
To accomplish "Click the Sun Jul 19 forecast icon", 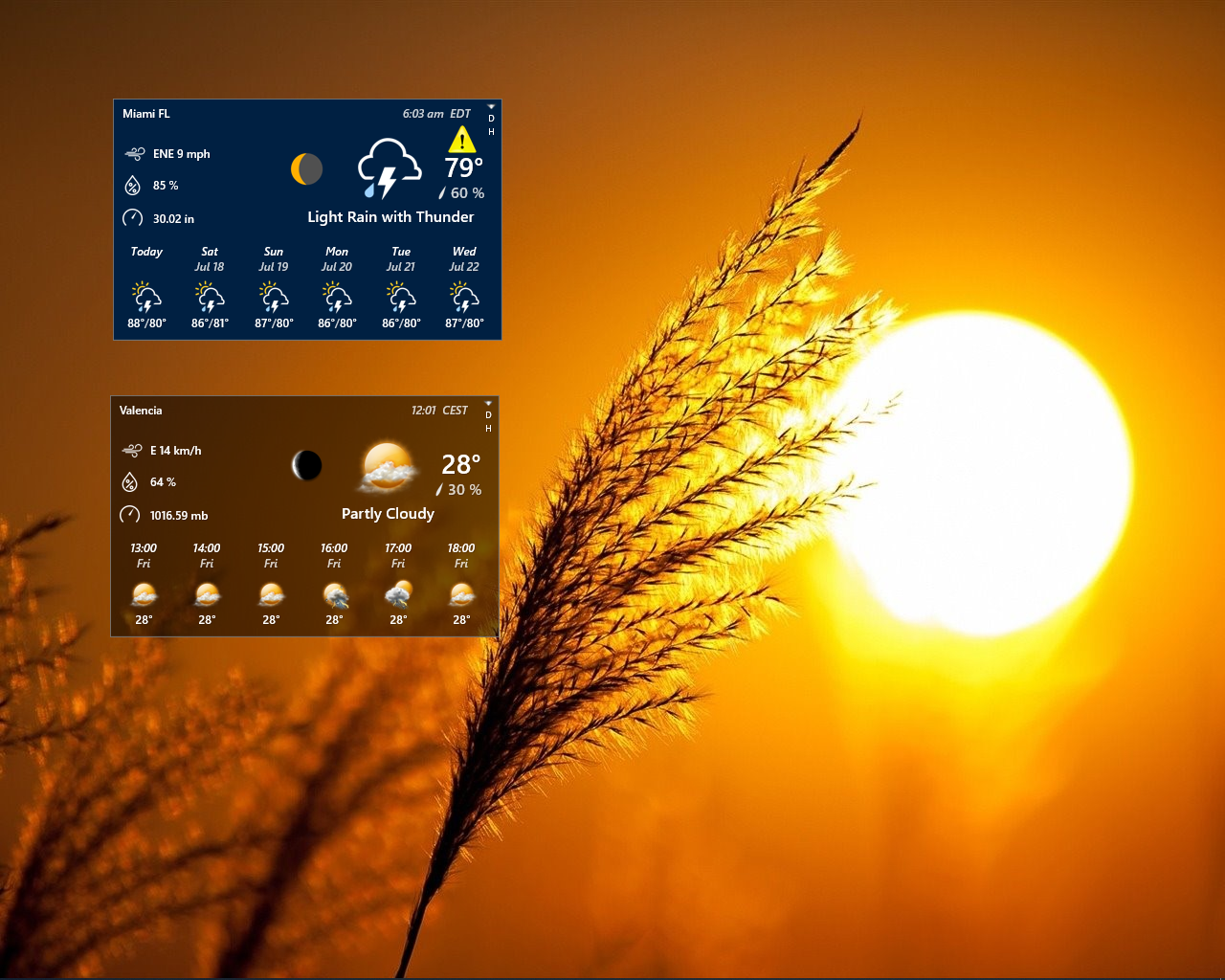I will [274, 297].
